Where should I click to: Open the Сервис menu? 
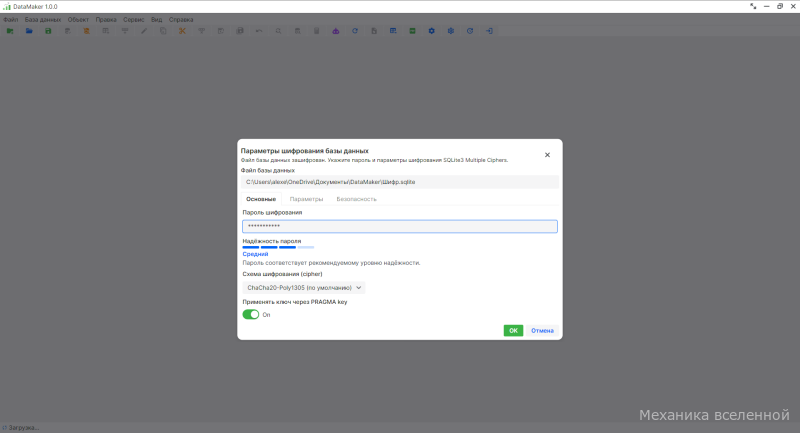point(134,20)
